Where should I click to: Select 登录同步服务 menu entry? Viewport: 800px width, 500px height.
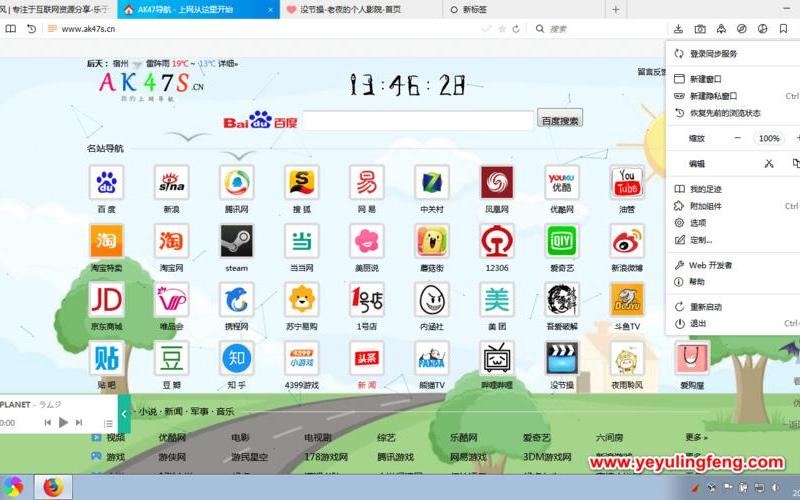(733, 54)
